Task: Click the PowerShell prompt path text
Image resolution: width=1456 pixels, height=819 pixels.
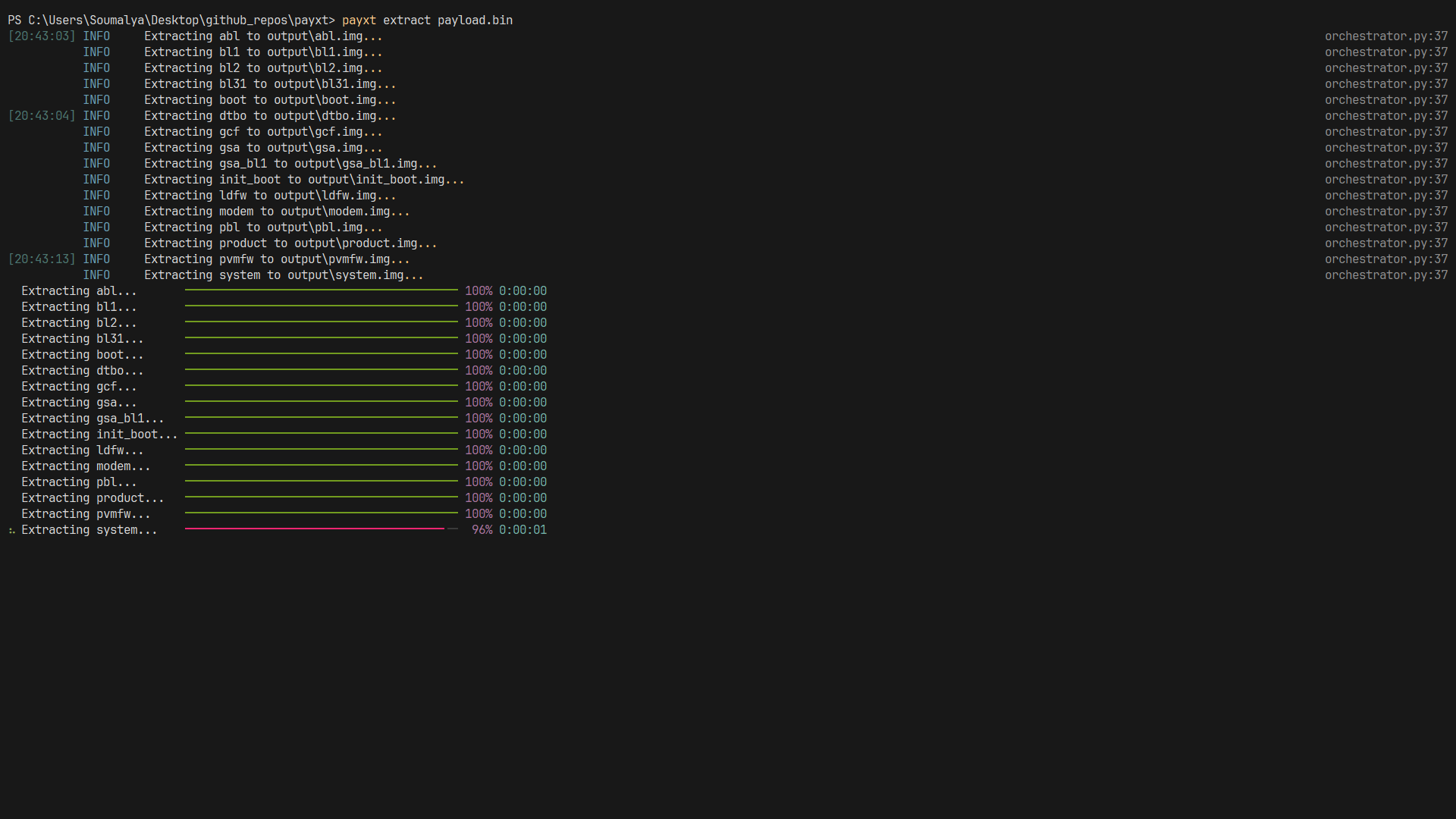Action: tap(171, 20)
